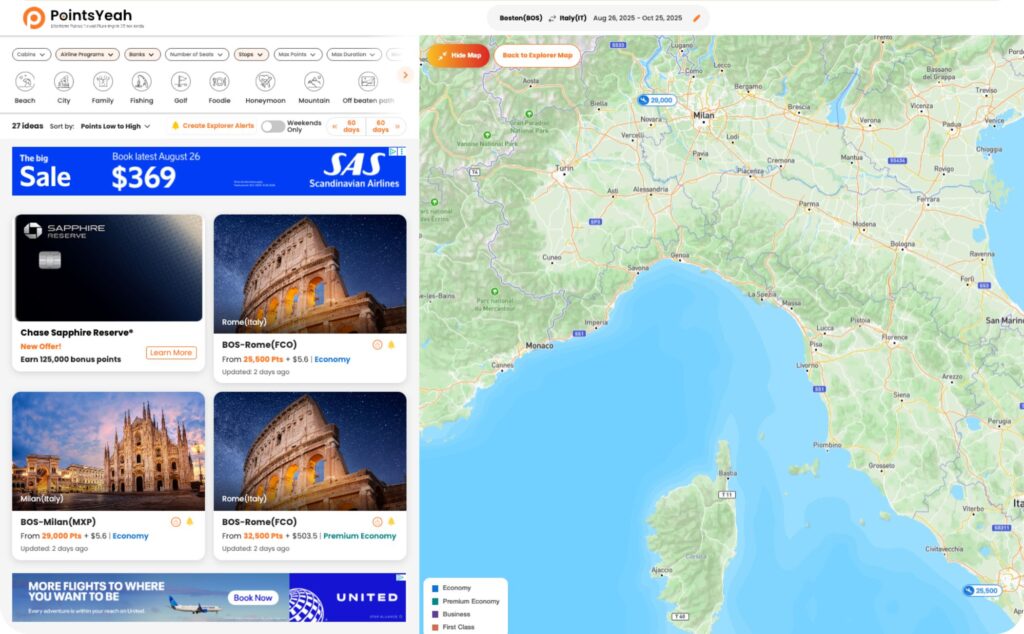The image size is (1024, 634).
Task: Click the 25,500 map marker near Rome
Action: coord(982,590)
